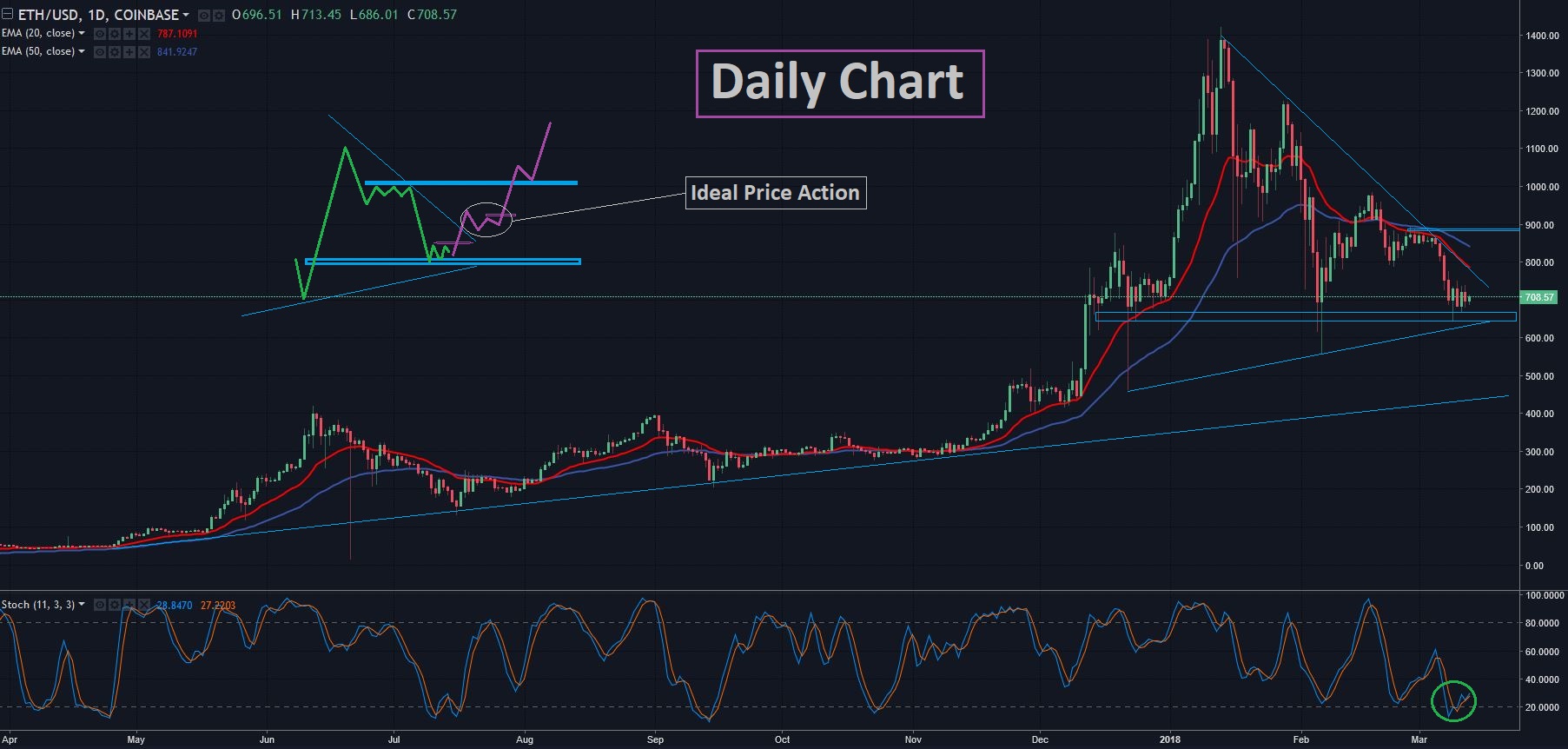Viewport: 1568px width, 749px height.
Task: Open the ETH/USD, 1D, COINBASE symbol dropdown
Action: point(186,15)
